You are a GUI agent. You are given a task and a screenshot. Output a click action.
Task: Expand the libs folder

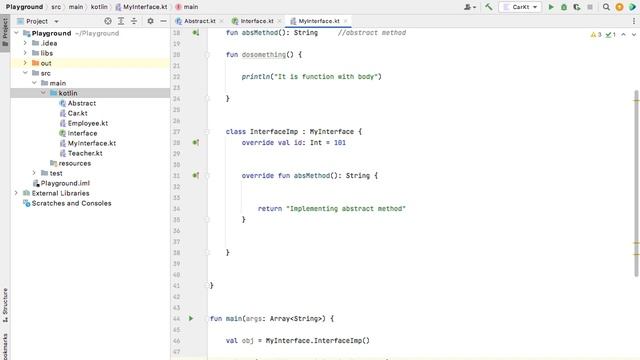click(25, 53)
